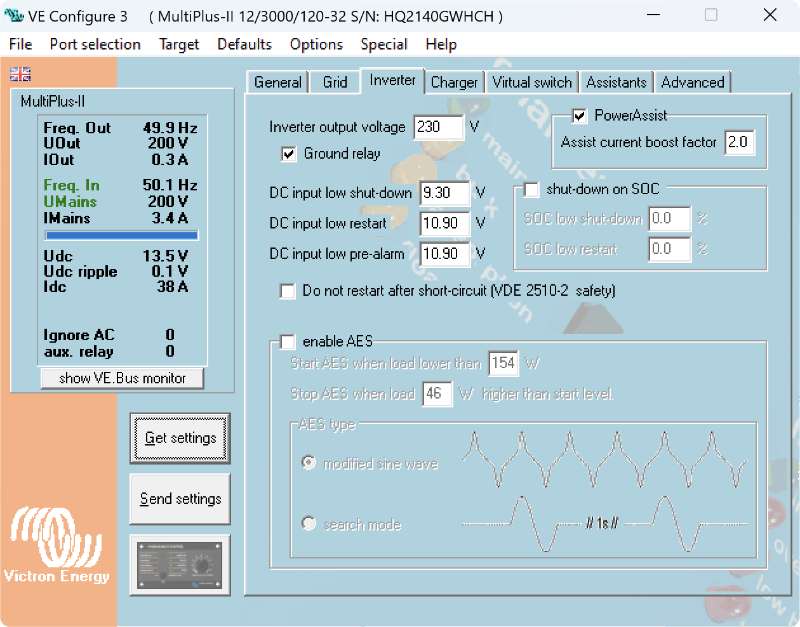Click the Victron Energy logo
The image size is (800, 627).
tap(58, 545)
